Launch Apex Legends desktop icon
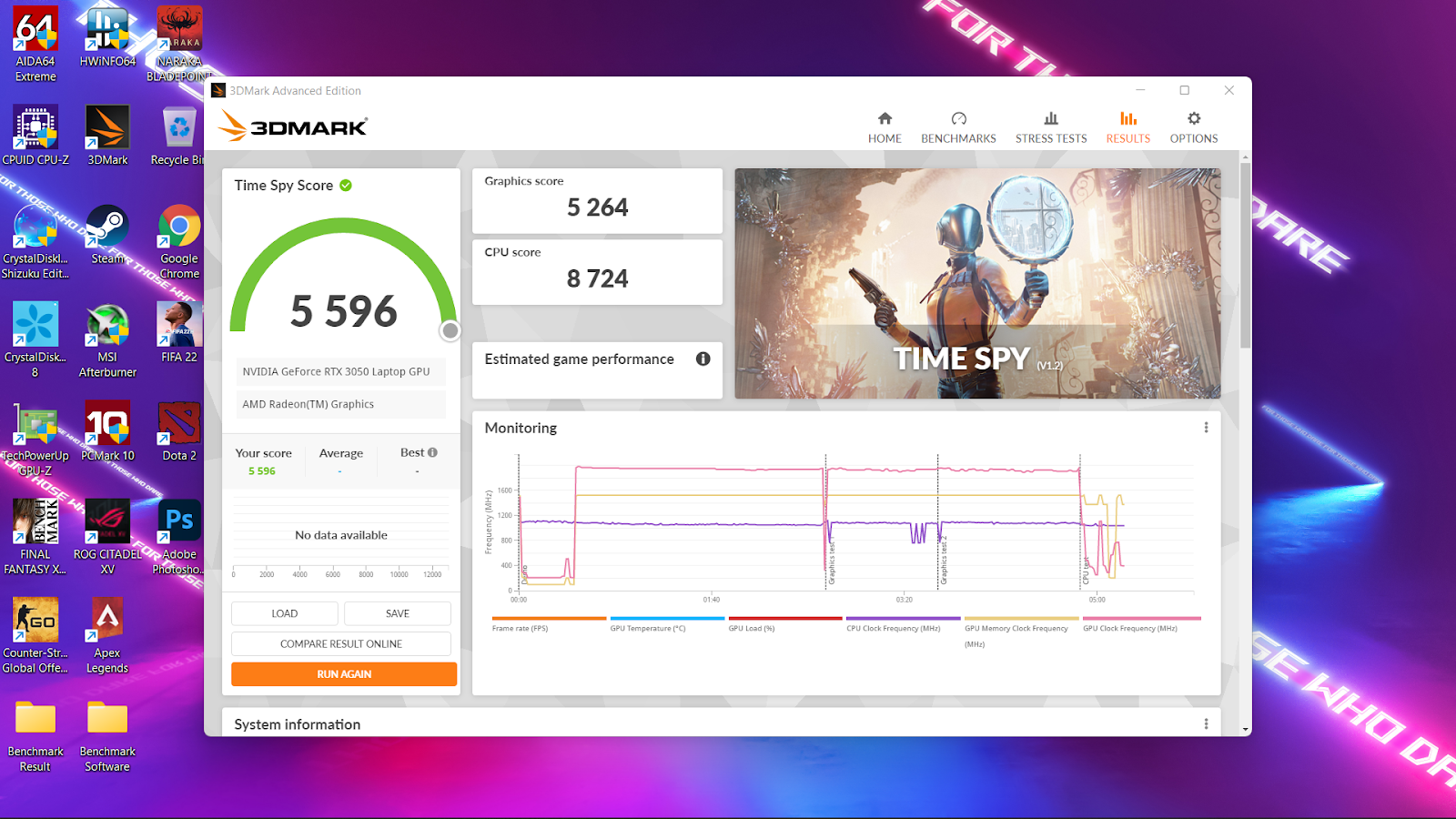The image size is (1456, 819). (107, 635)
